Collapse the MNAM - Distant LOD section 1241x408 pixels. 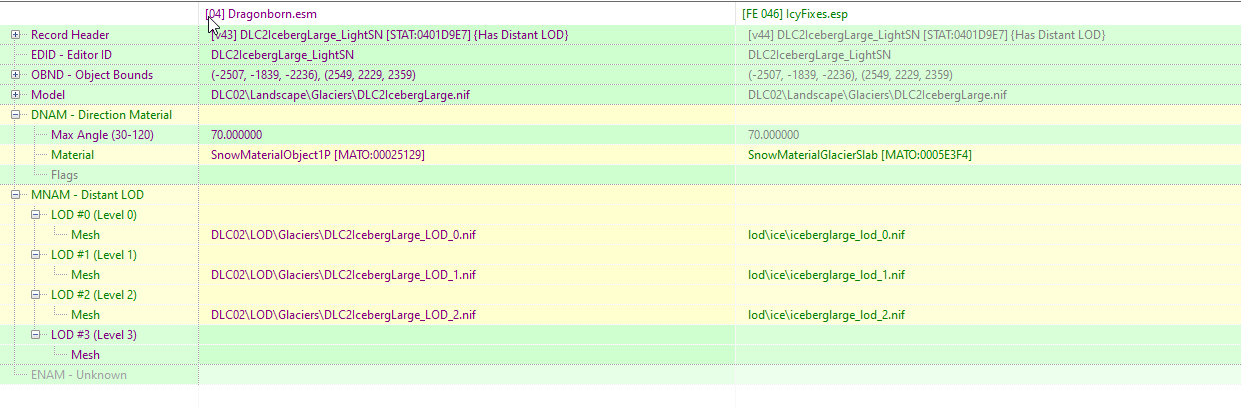16,195
